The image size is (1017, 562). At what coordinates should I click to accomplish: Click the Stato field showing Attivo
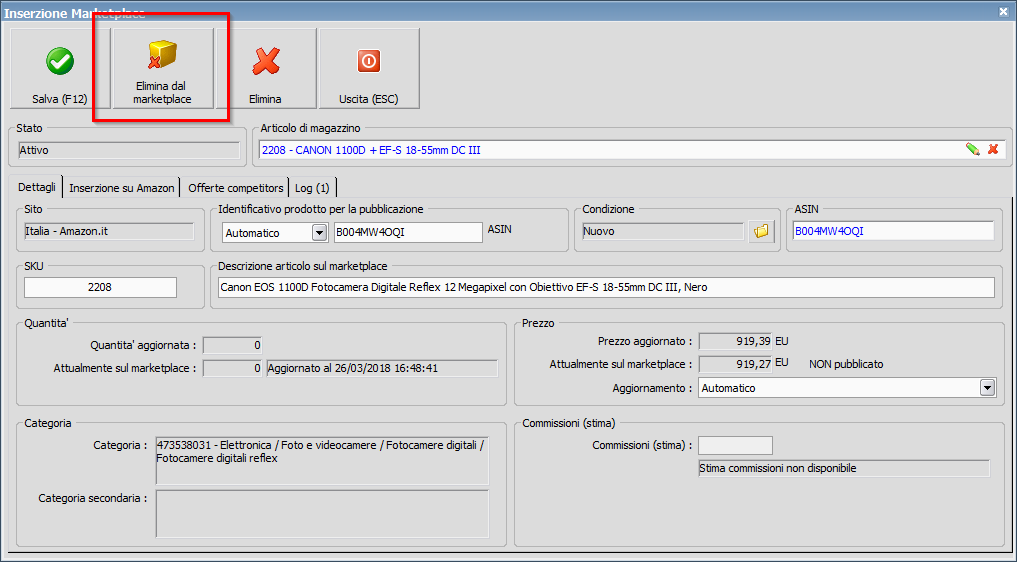(129, 150)
